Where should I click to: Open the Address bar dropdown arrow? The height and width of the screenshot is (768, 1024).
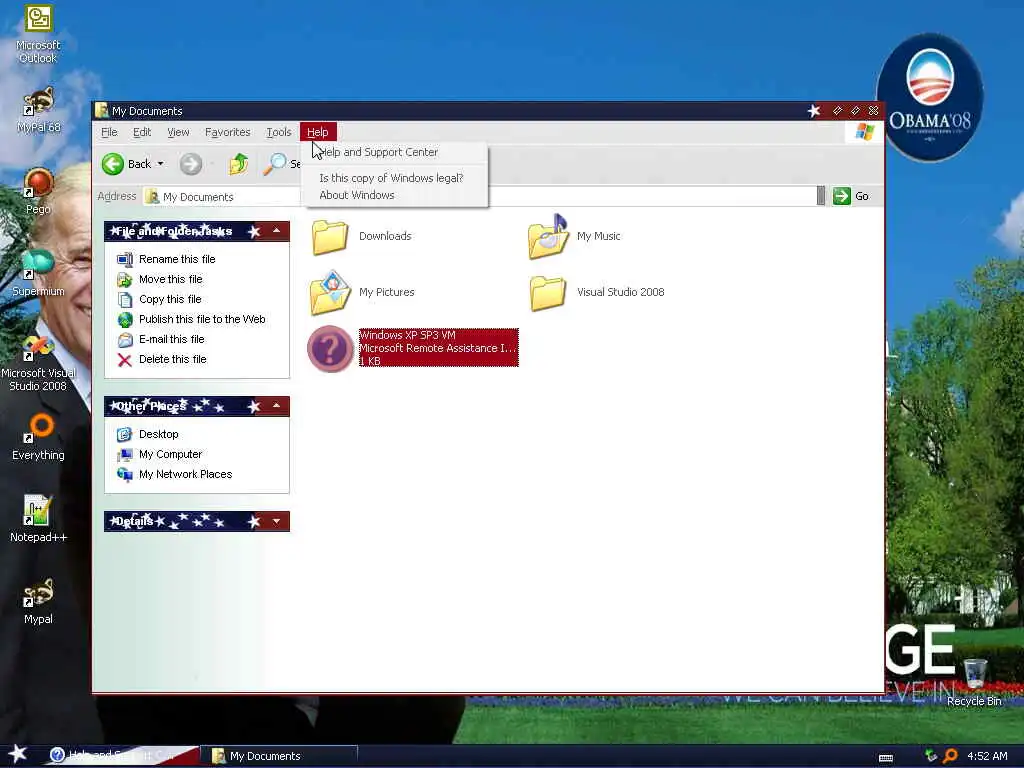[821, 196]
